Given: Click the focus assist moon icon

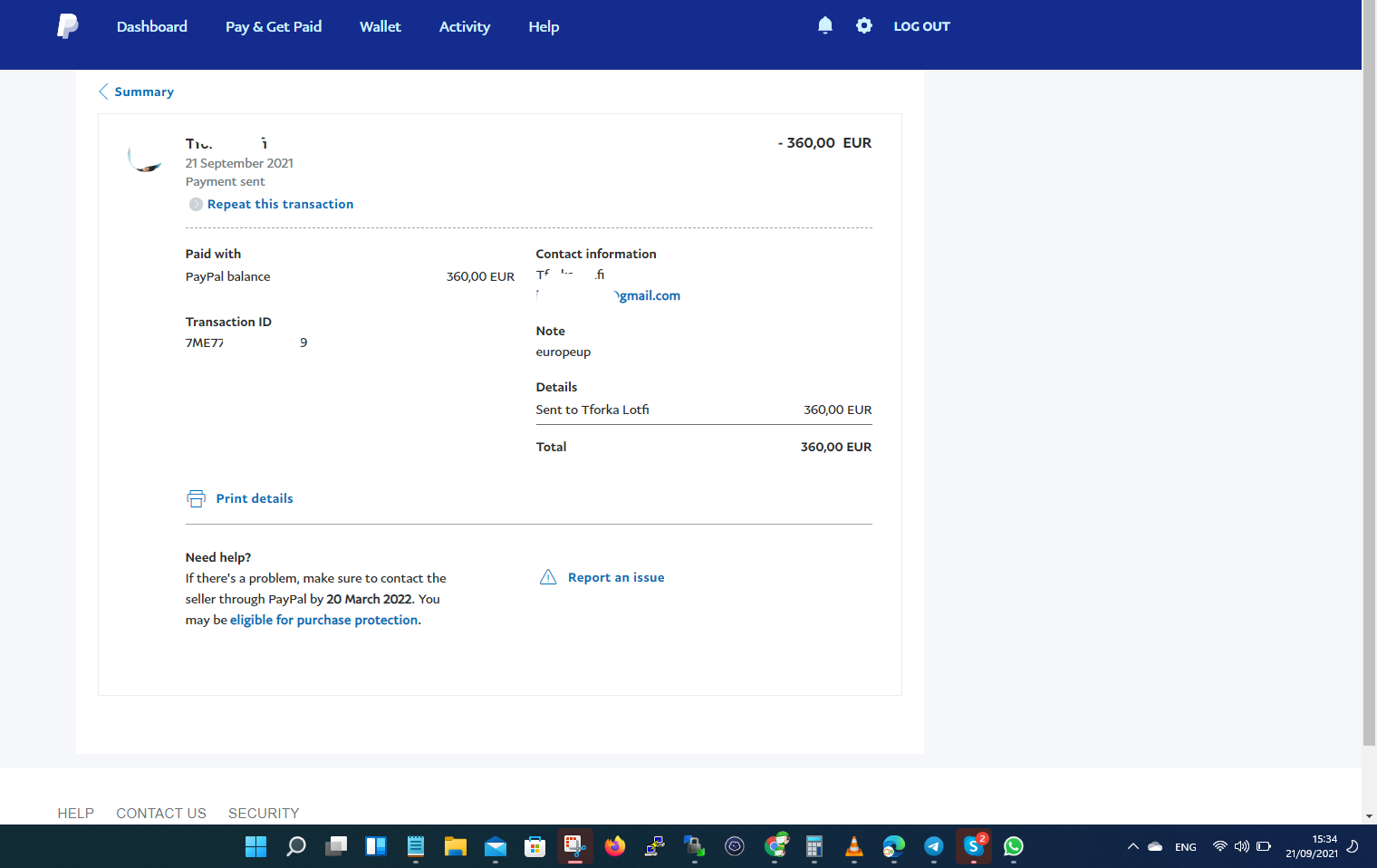Looking at the screenshot, I should pos(1353,846).
